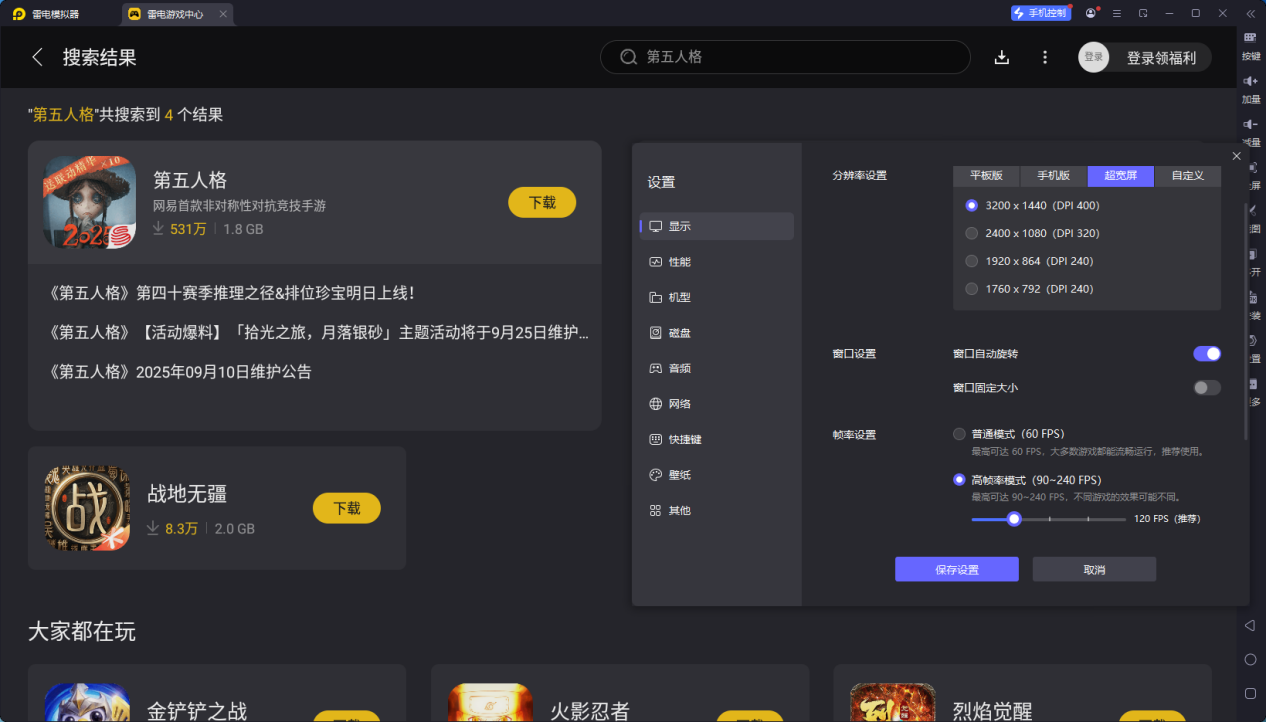Click the download manager icon near search bar
This screenshot has width=1266, height=722.
(x=1001, y=57)
